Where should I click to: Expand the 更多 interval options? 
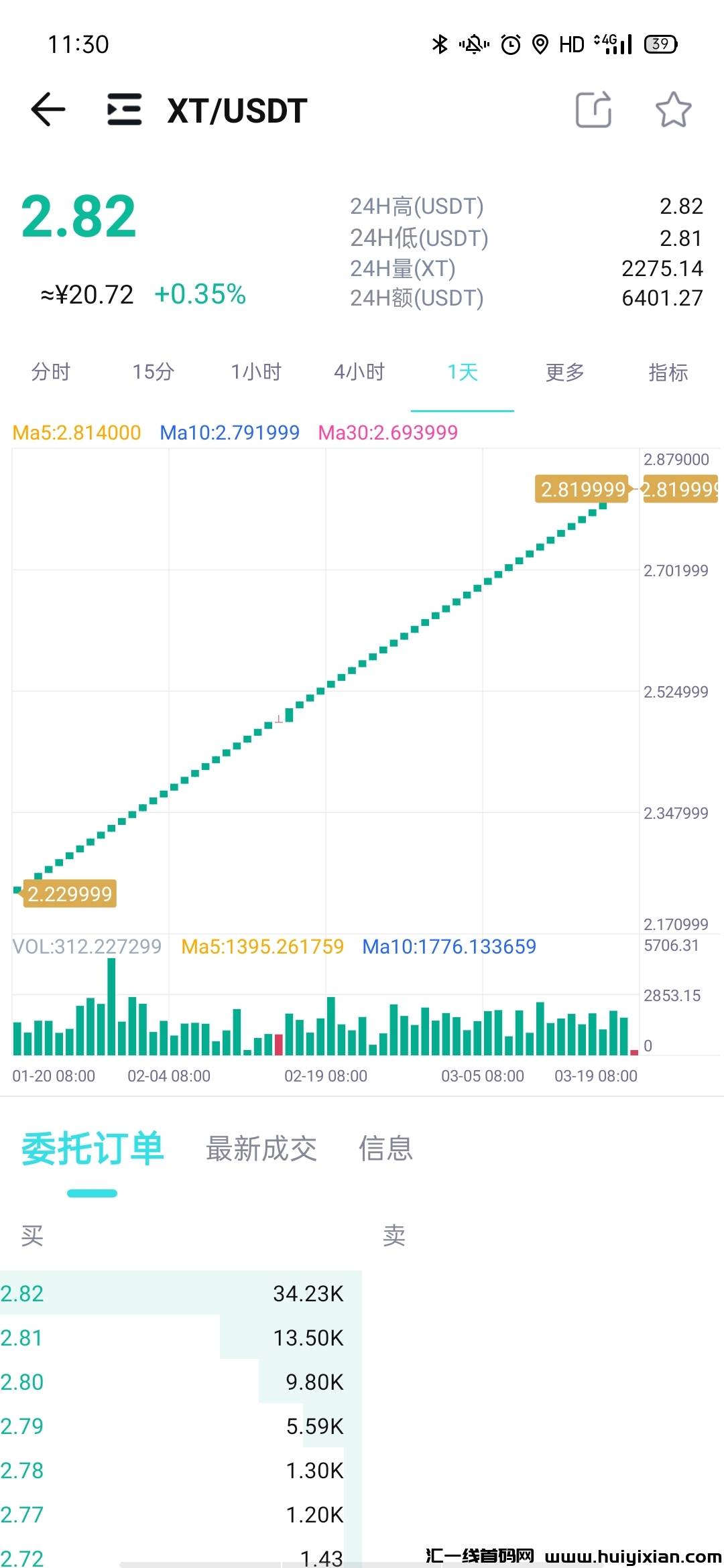click(x=565, y=372)
